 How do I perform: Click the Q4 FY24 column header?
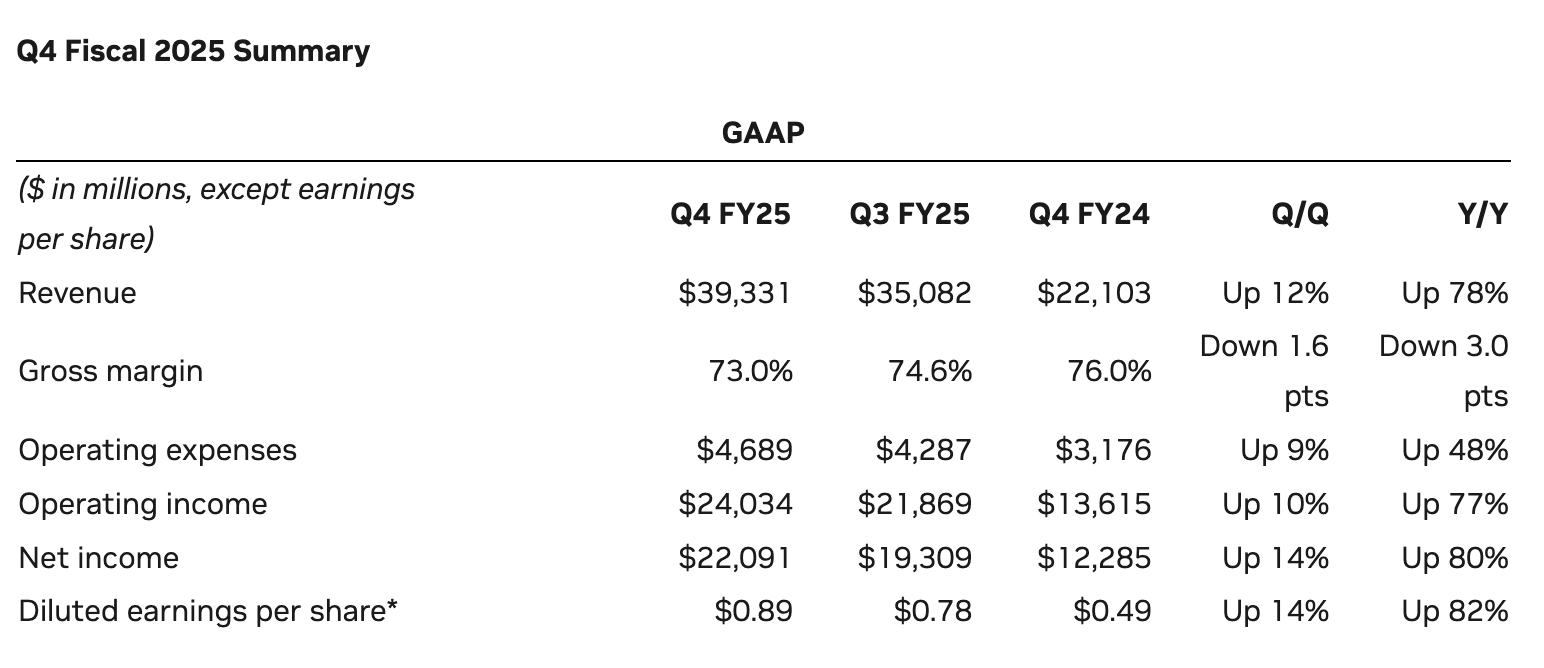(x=1089, y=214)
